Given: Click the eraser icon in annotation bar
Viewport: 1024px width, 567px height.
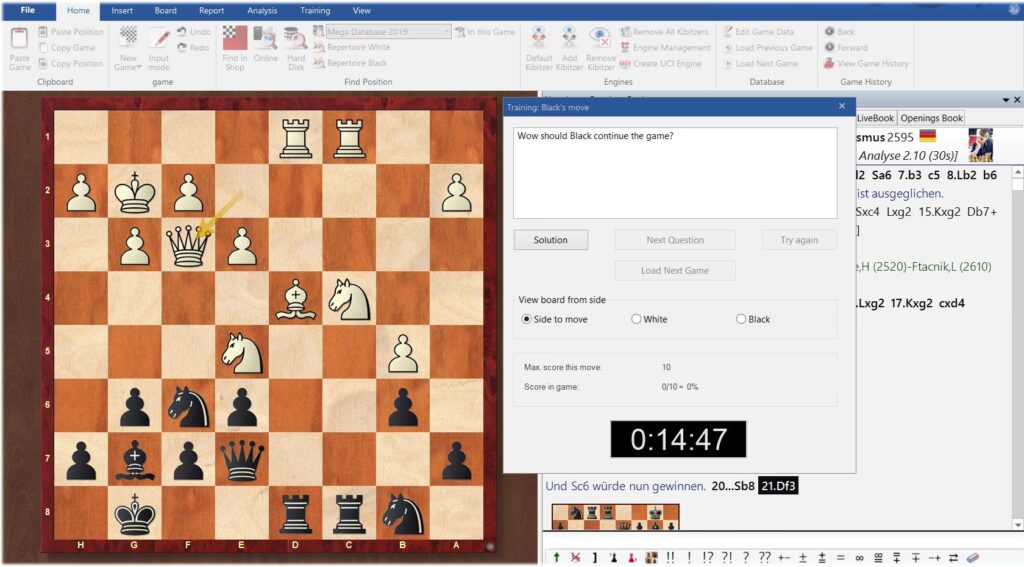Looking at the screenshot, I should [x=973, y=557].
